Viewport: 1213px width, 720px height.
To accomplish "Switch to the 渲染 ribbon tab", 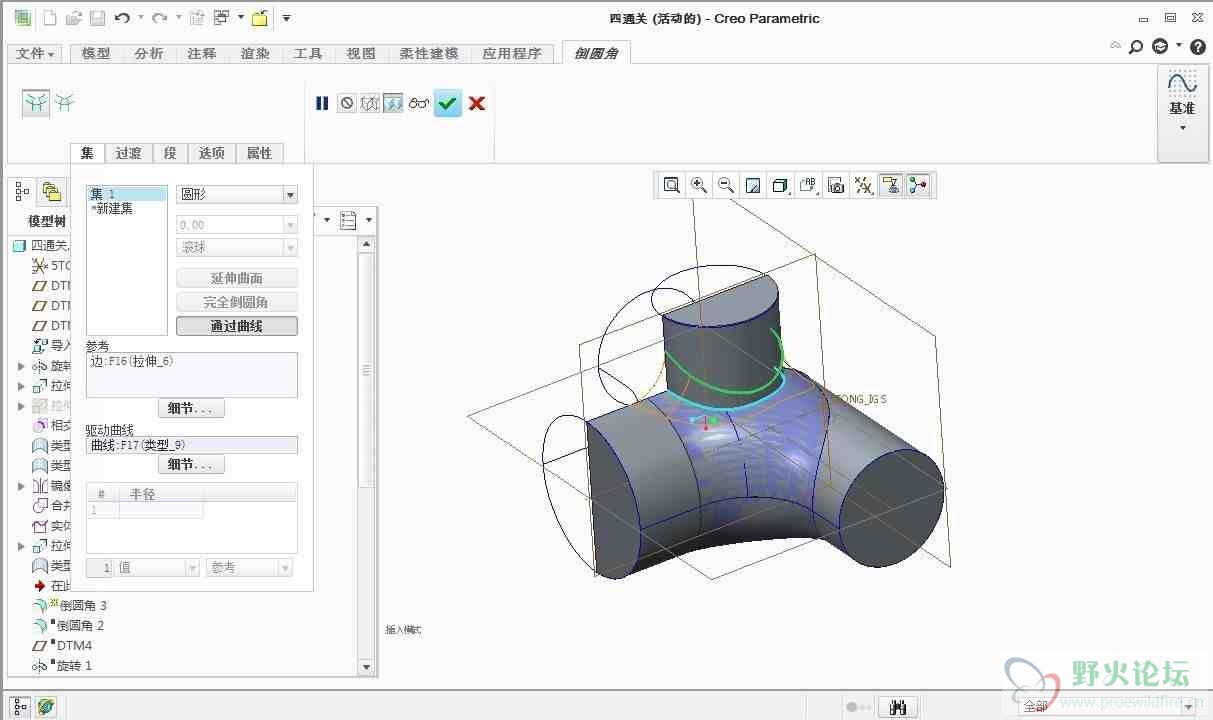I will (x=255, y=54).
